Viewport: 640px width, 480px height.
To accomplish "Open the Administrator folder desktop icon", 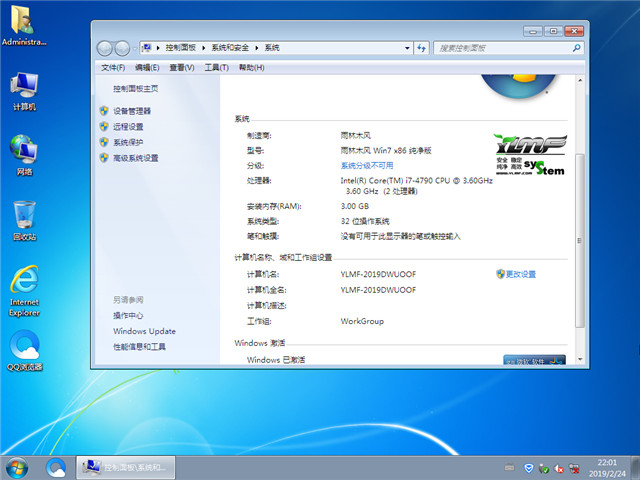I will 24,25.
